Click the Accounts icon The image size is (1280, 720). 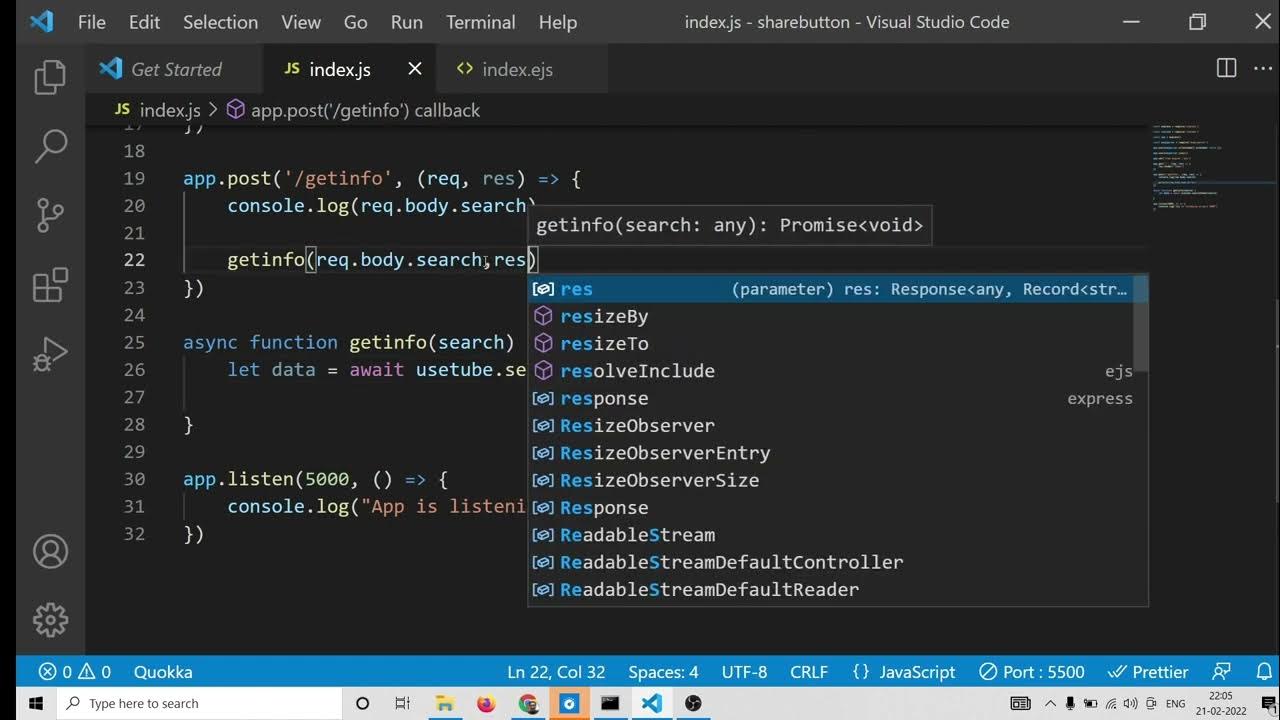49,551
